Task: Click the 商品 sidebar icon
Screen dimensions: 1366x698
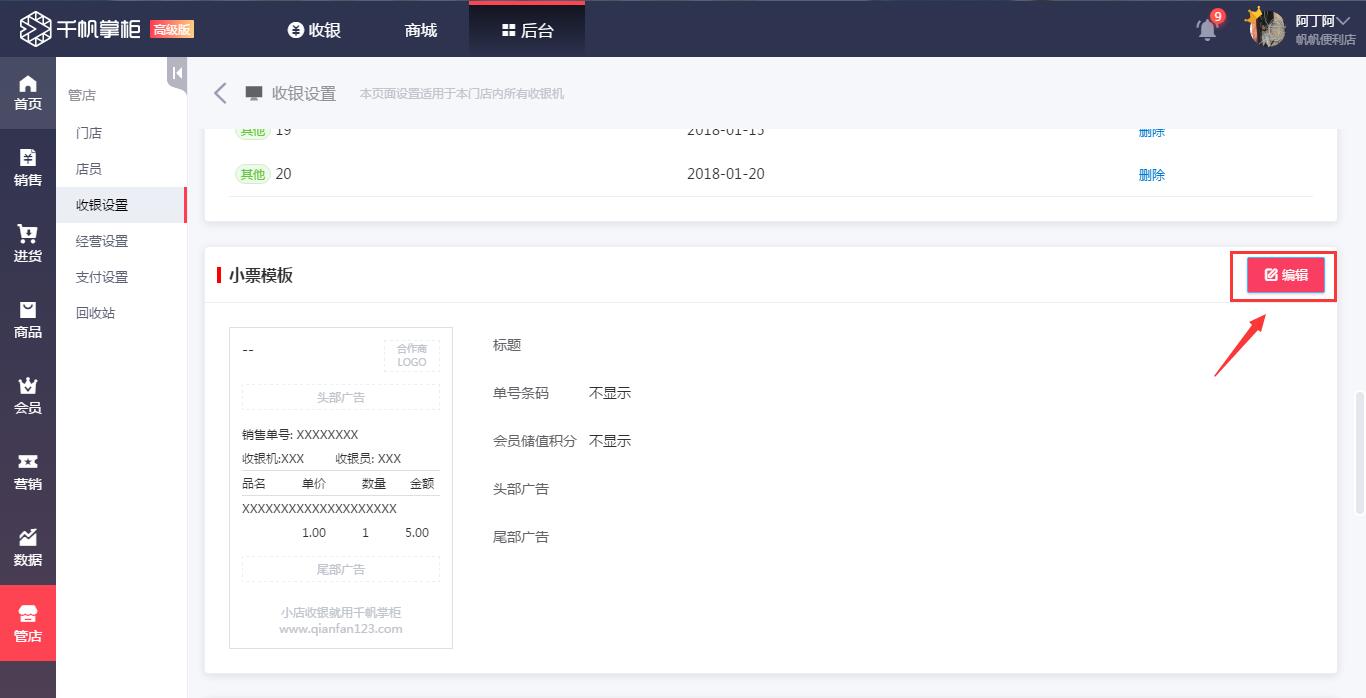Action: pos(27,318)
